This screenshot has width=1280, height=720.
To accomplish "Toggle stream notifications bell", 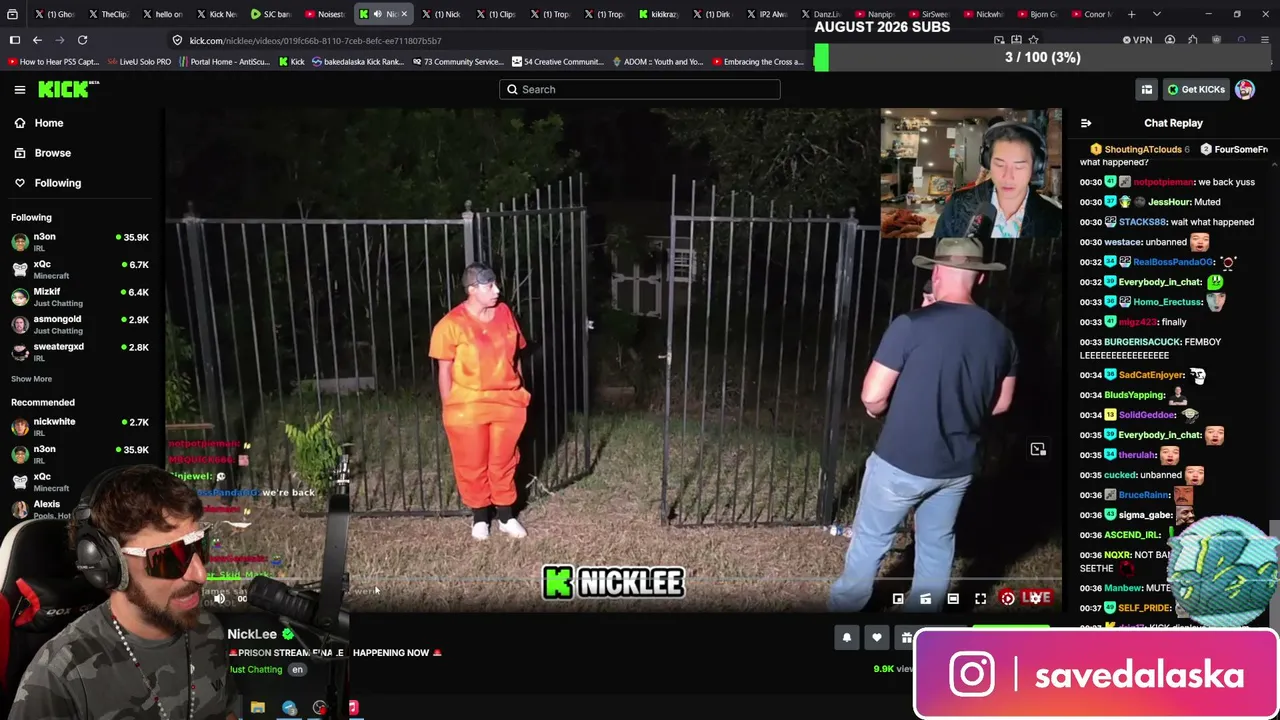I will click(847, 638).
